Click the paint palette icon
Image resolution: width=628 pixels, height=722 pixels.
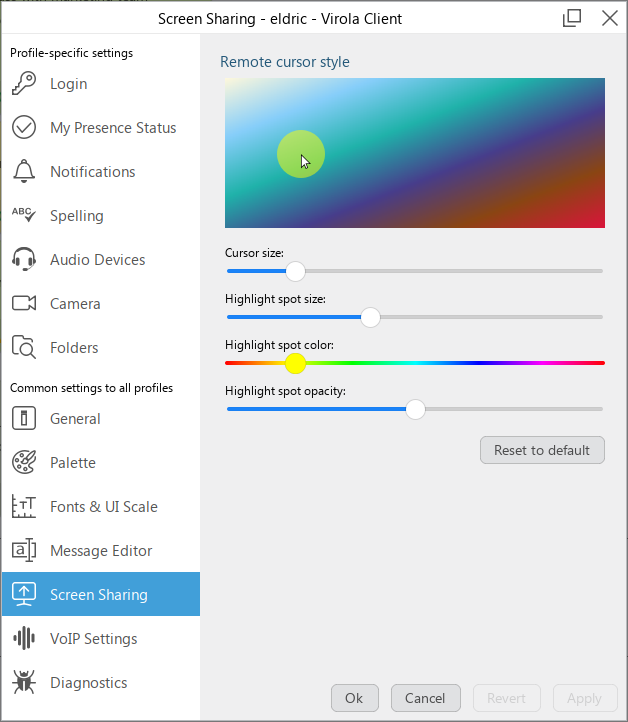(24, 462)
